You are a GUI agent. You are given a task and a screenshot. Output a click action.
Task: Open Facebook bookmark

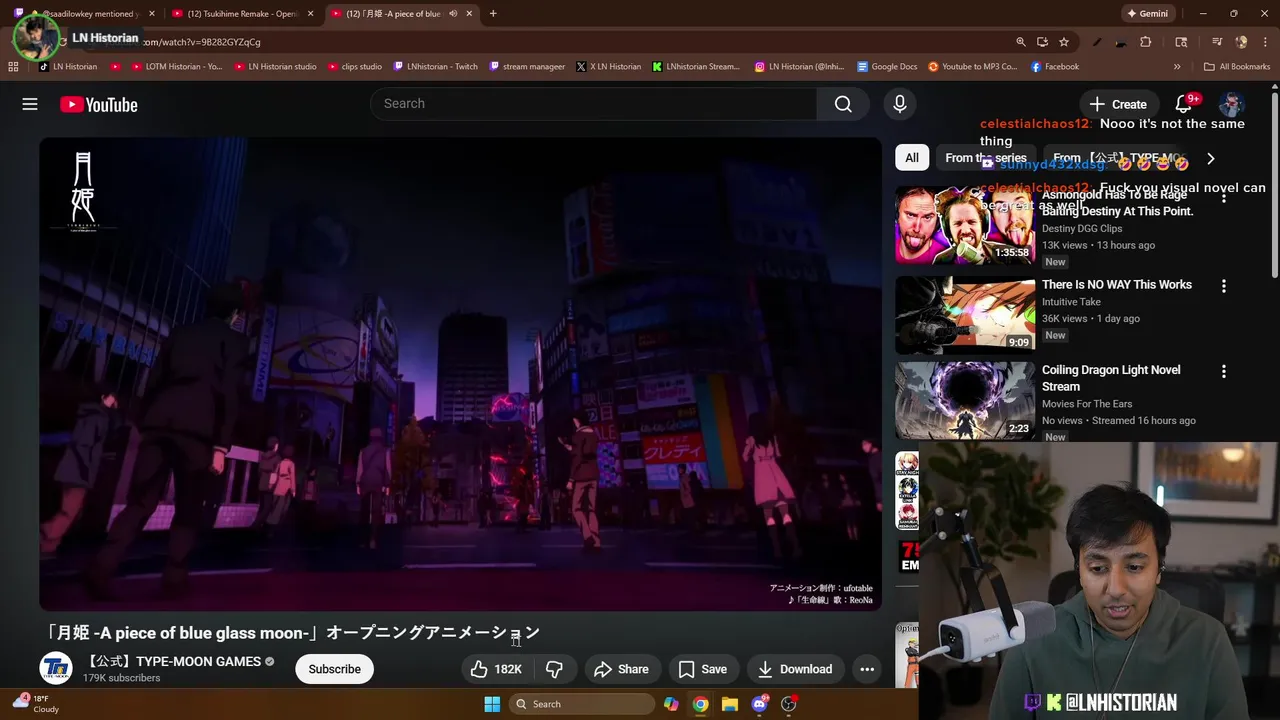(x=1054, y=67)
